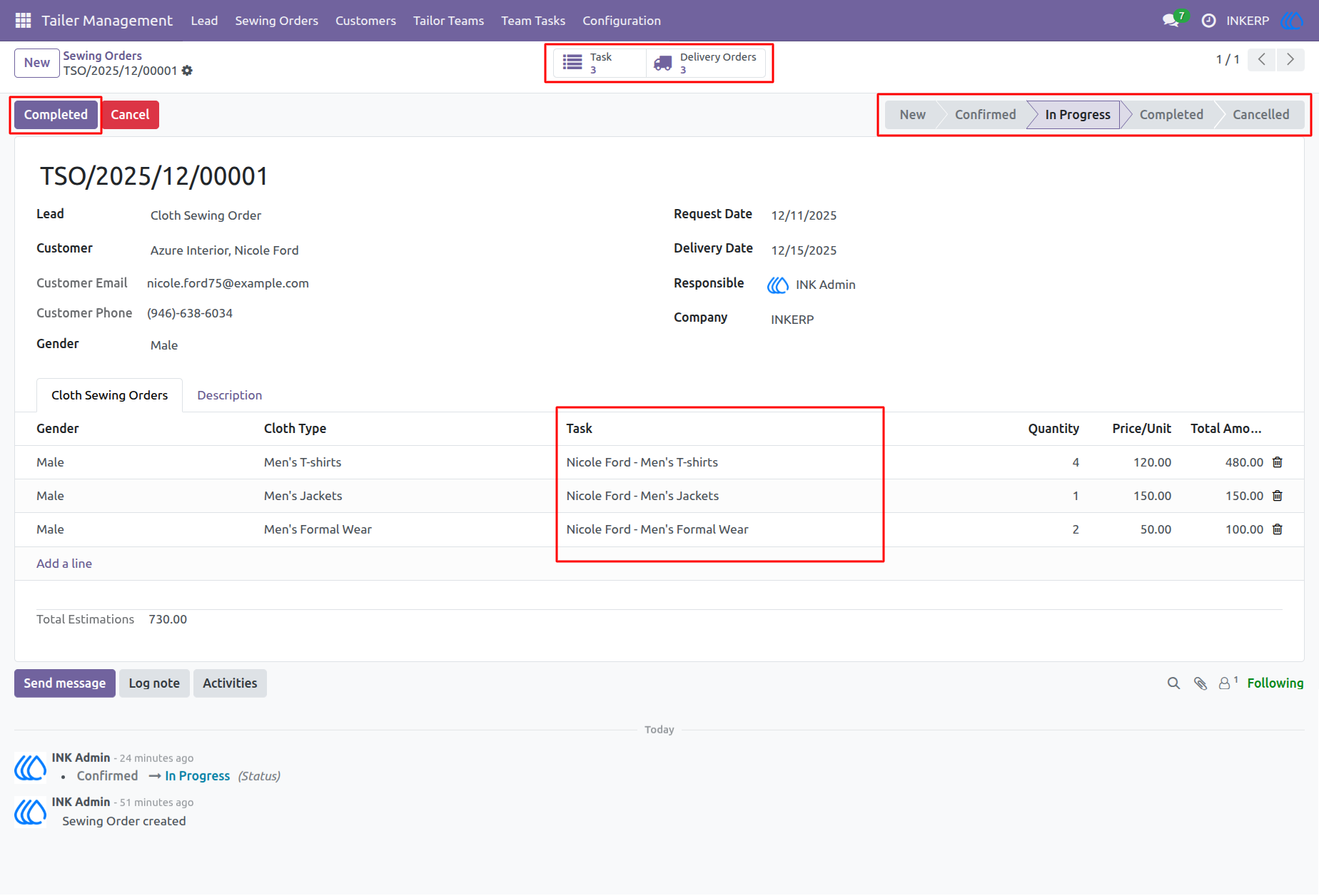The image size is (1319, 896).
Task: Go to the previous record arrow
Action: (1262, 60)
